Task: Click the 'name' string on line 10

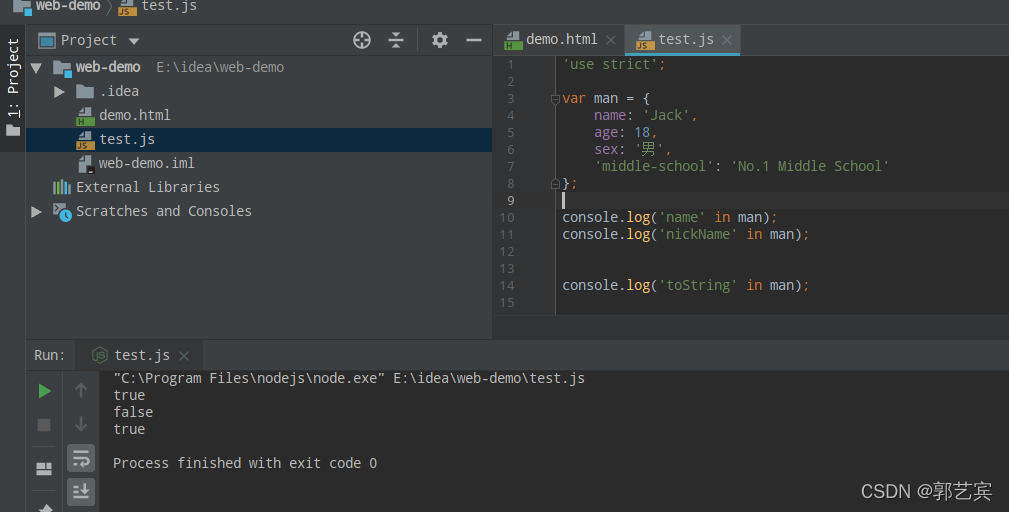Action: point(682,217)
